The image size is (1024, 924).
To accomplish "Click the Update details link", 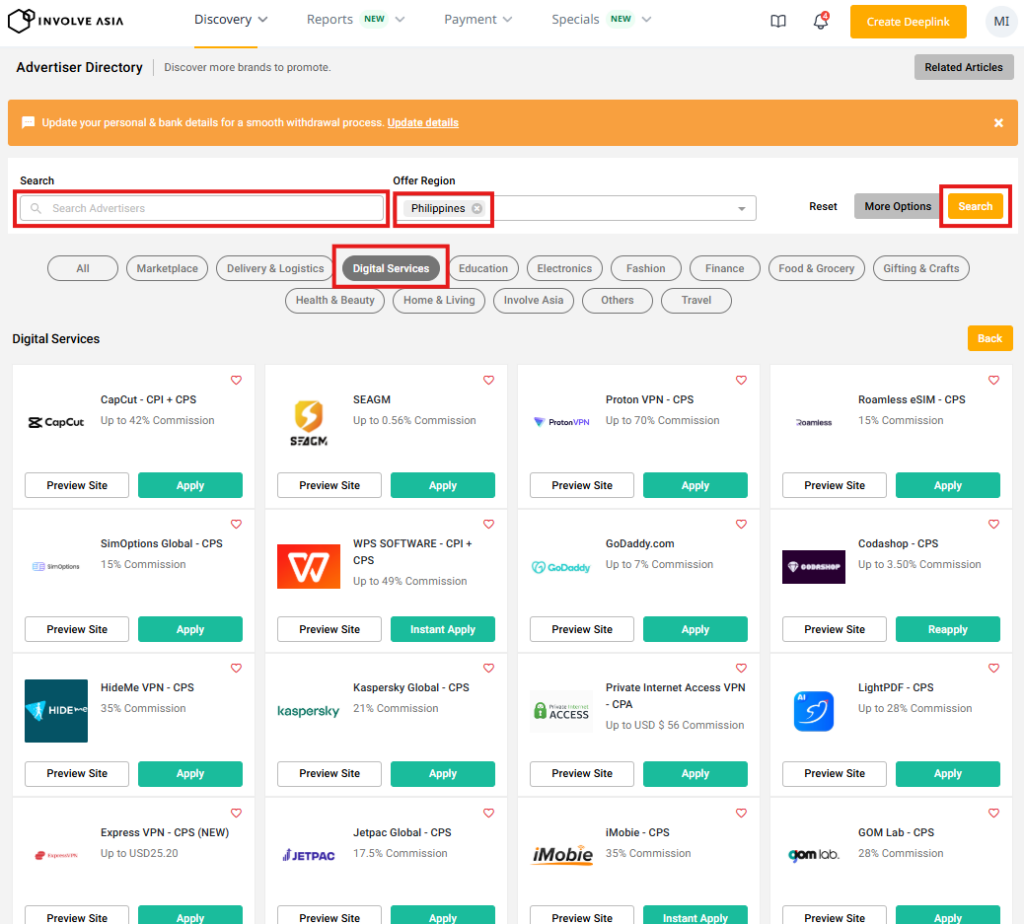I will 423,123.
